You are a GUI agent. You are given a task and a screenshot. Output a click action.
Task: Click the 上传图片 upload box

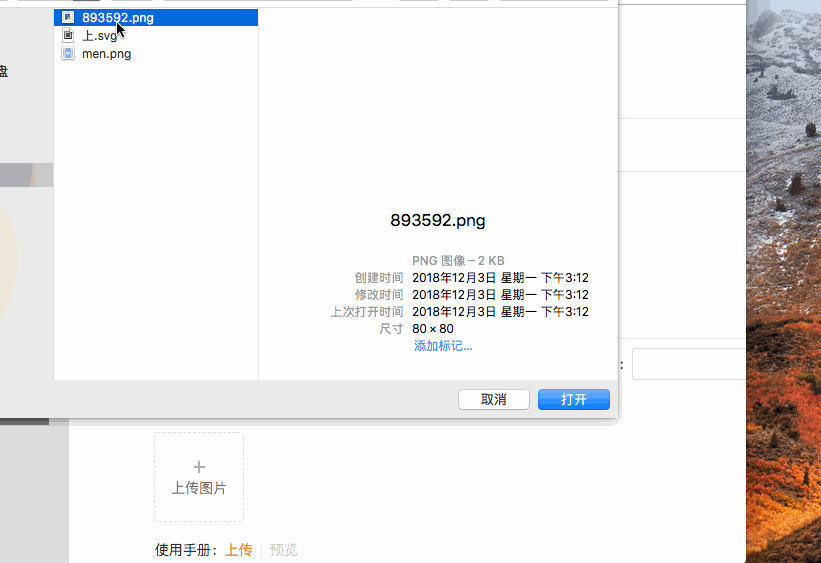click(x=199, y=477)
